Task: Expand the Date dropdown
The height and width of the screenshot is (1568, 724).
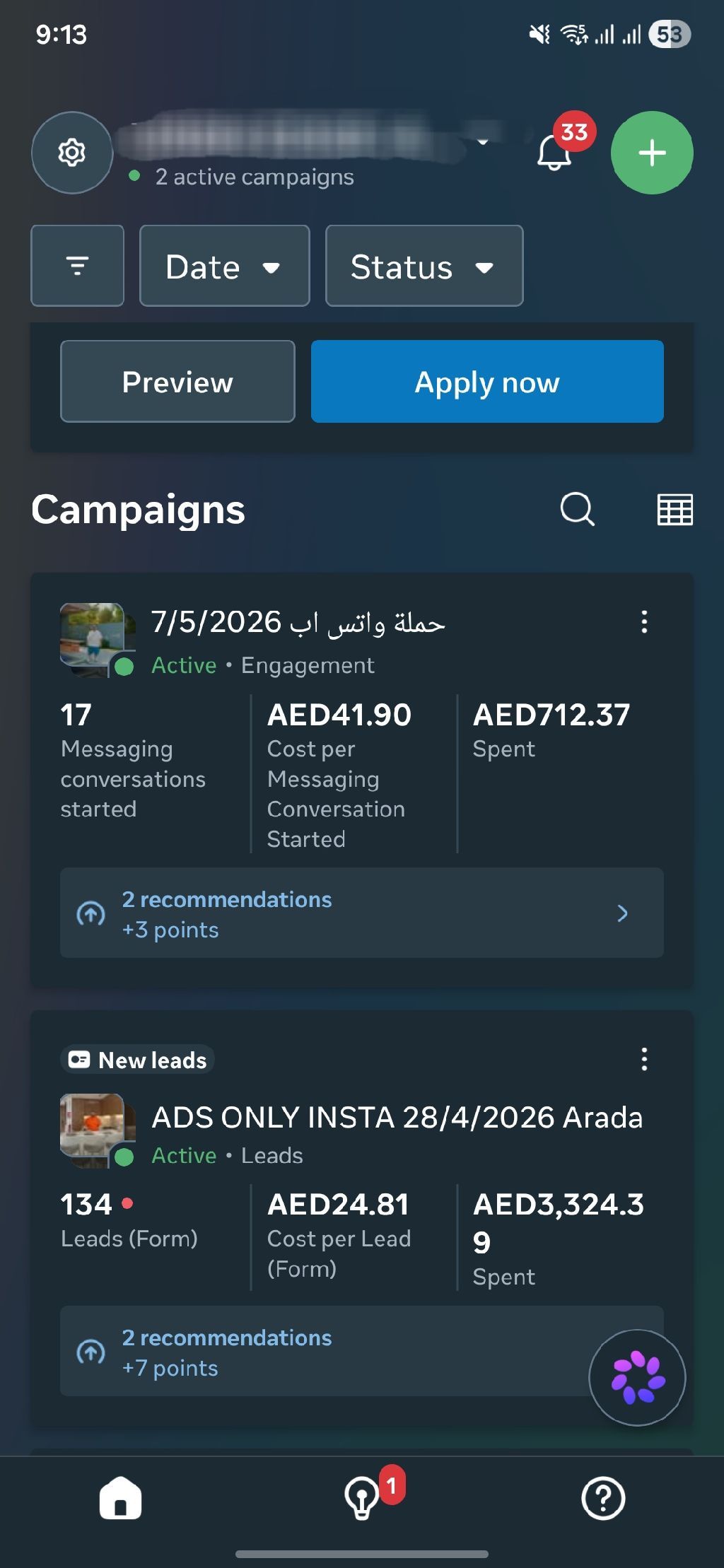Action: pyautogui.click(x=225, y=266)
